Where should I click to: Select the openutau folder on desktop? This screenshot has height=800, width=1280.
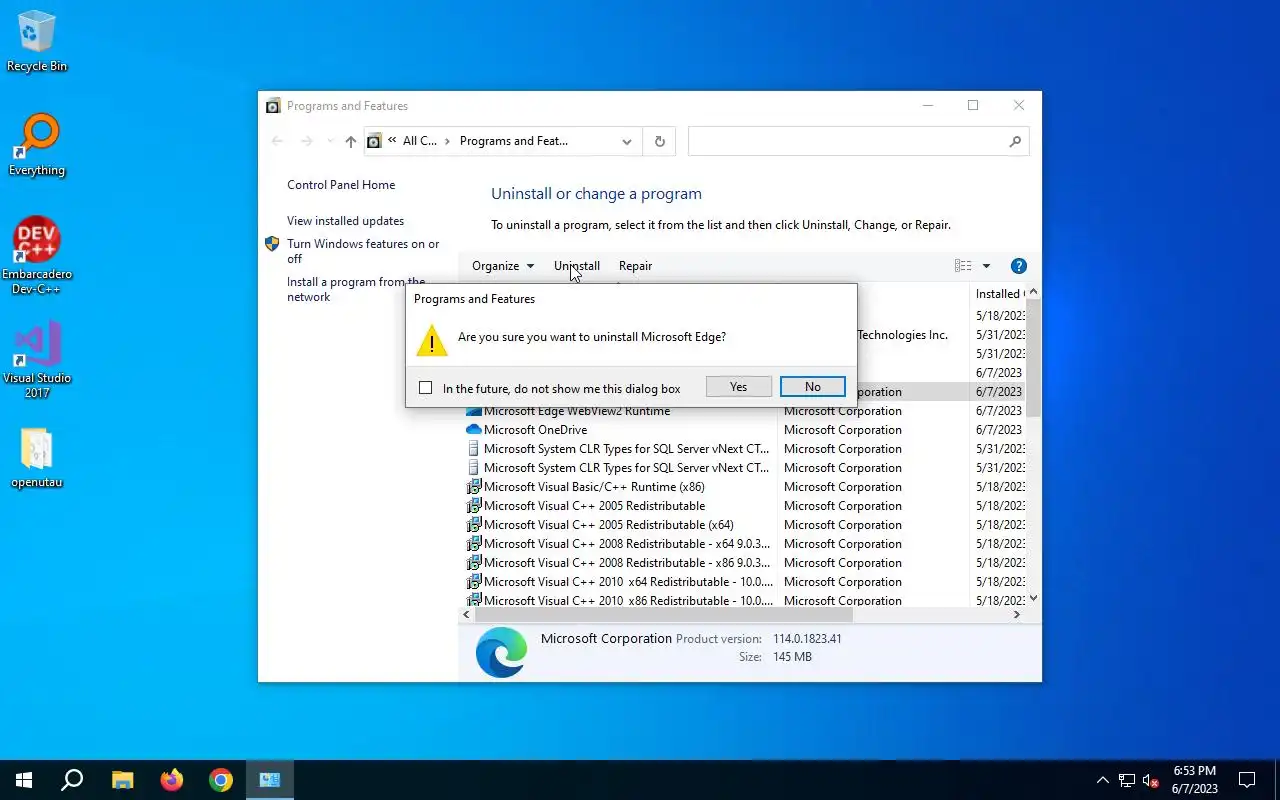[x=37, y=457]
